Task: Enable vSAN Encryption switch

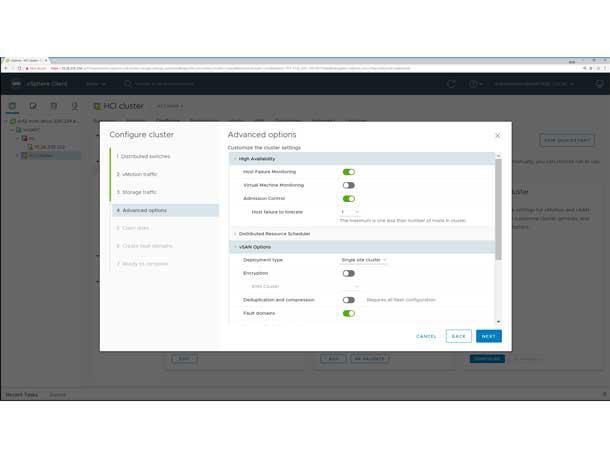Action: tap(349, 273)
